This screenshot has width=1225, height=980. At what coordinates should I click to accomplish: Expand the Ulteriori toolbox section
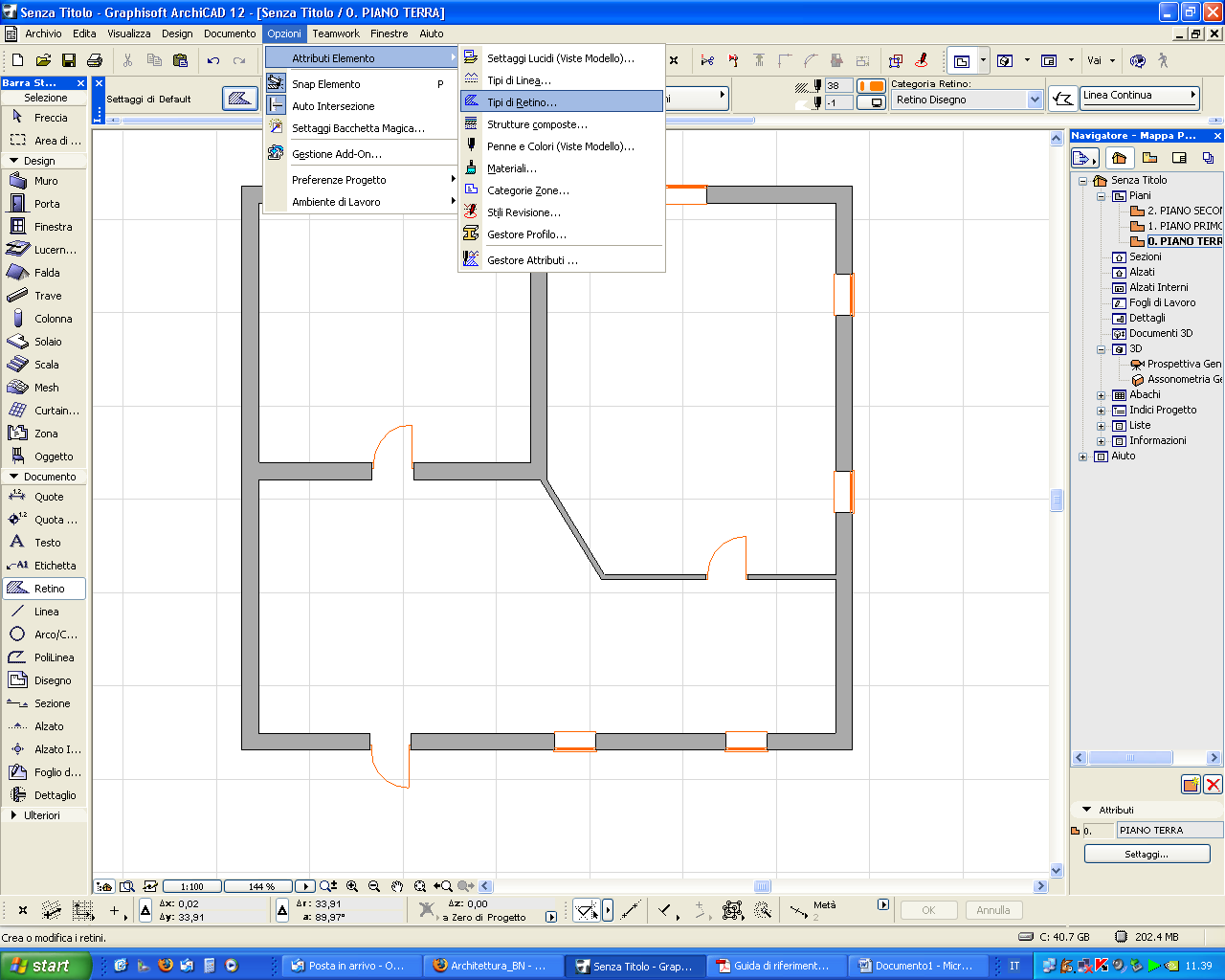click(x=13, y=815)
